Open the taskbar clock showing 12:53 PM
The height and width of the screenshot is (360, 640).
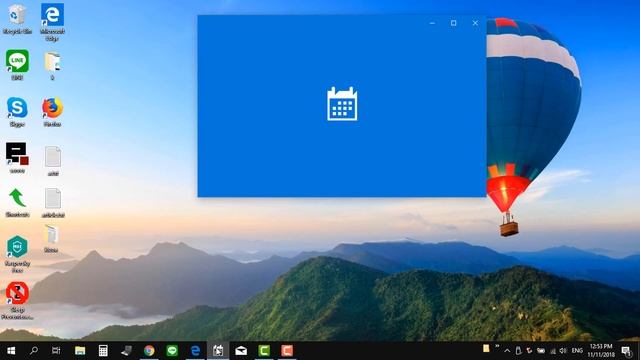[601, 351]
